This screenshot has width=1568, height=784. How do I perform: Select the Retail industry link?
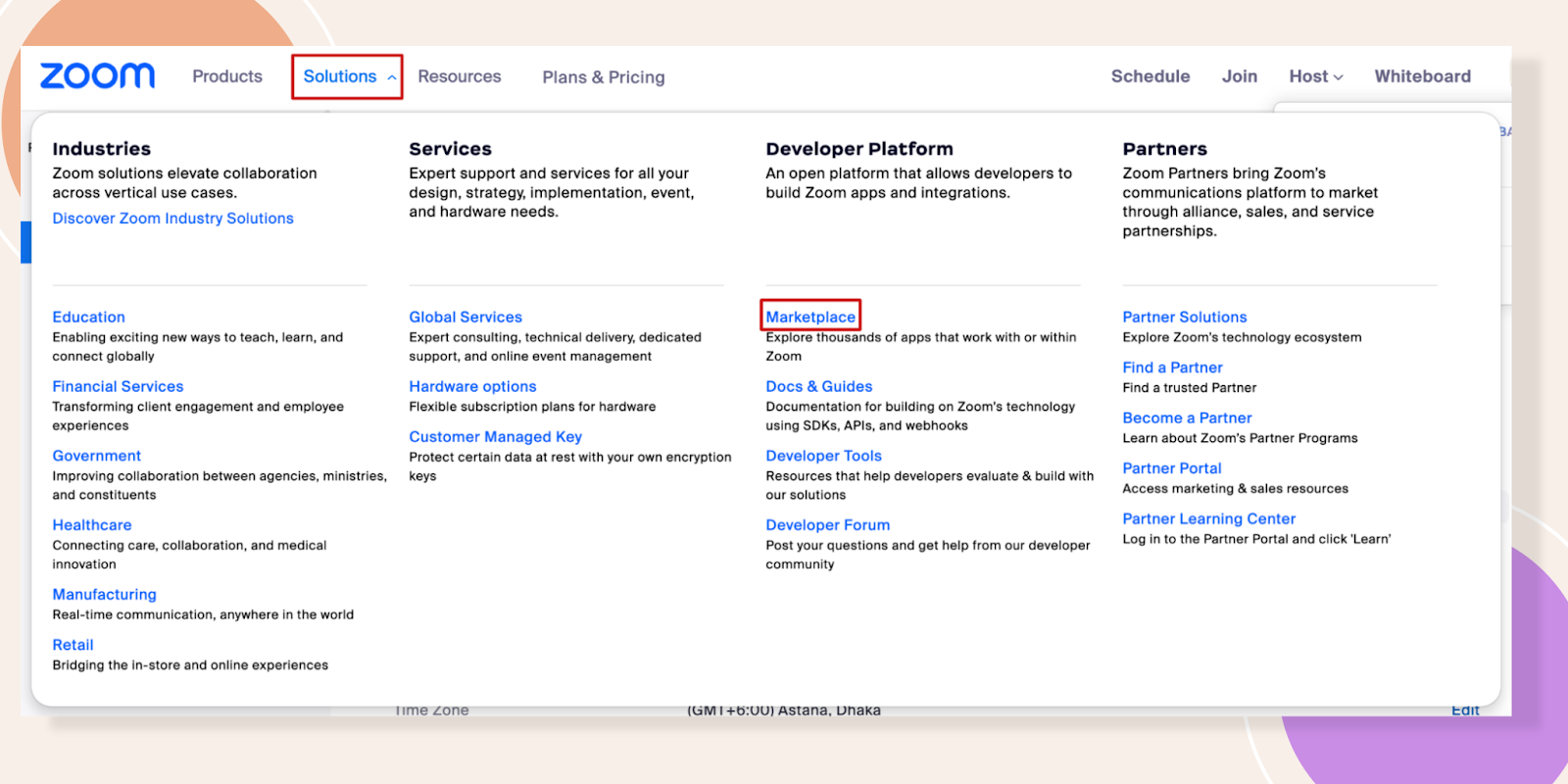[73, 645]
